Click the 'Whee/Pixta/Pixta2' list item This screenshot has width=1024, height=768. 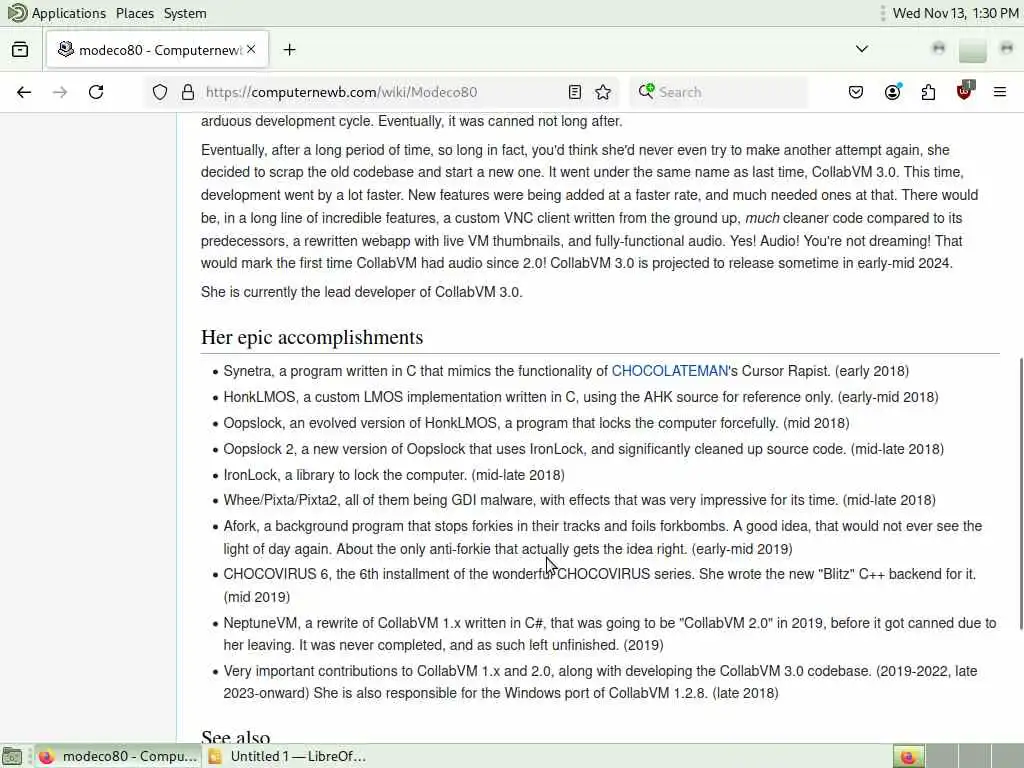(x=579, y=500)
